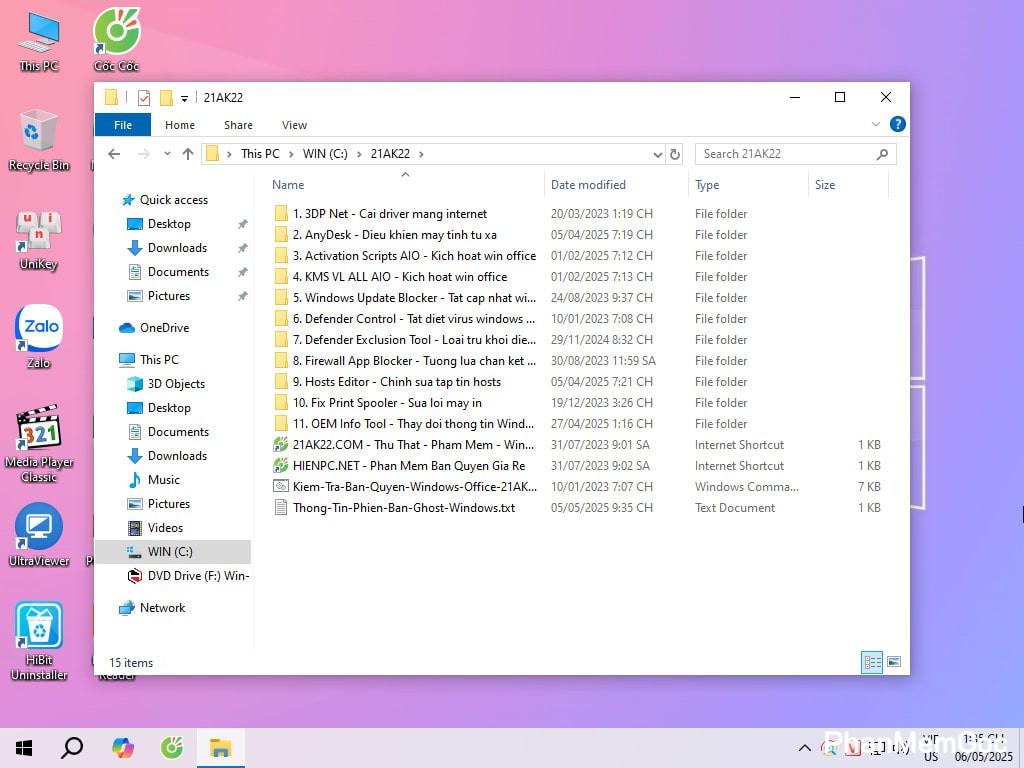Click the Refresh button beside address bar
The width and height of the screenshot is (1024, 768).
[675, 154]
